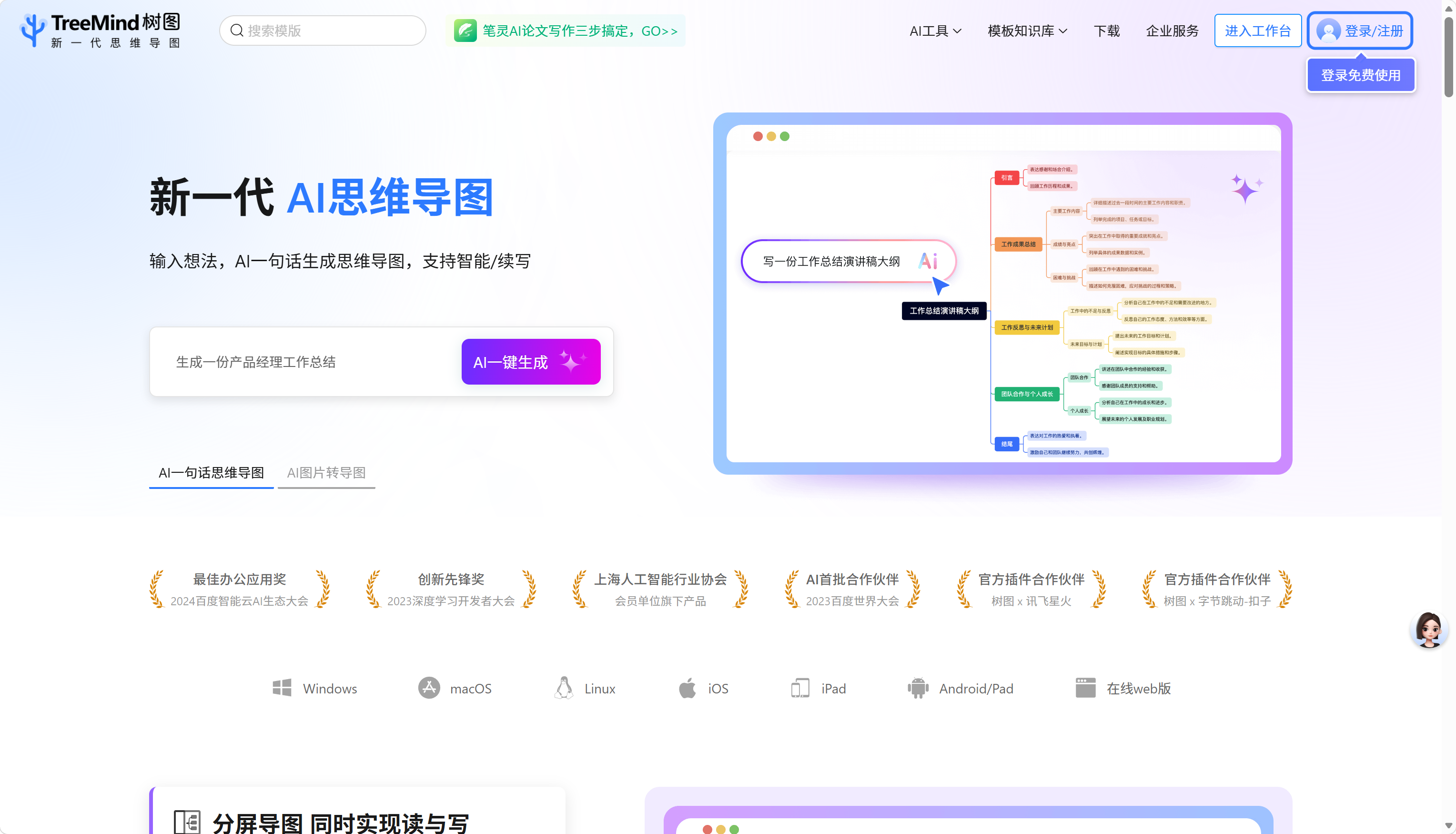Viewport: 1456px width, 834px height.
Task: Click the 进入工作台 button
Action: click(1257, 31)
